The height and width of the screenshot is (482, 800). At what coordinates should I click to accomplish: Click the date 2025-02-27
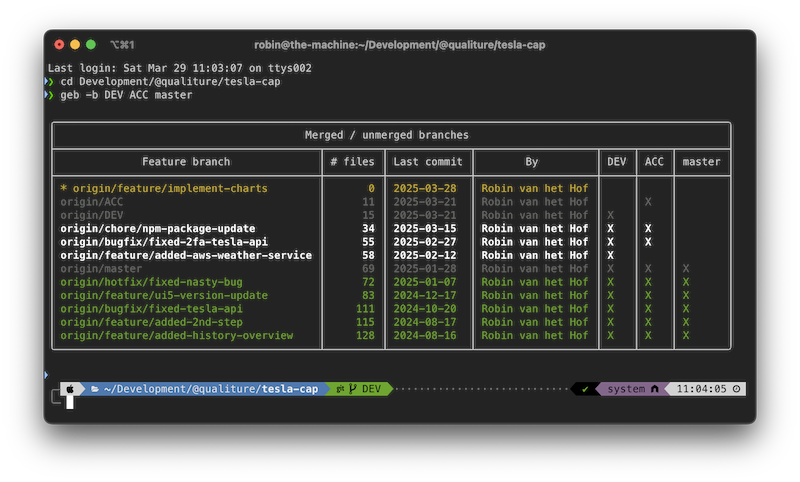(x=424, y=242)
